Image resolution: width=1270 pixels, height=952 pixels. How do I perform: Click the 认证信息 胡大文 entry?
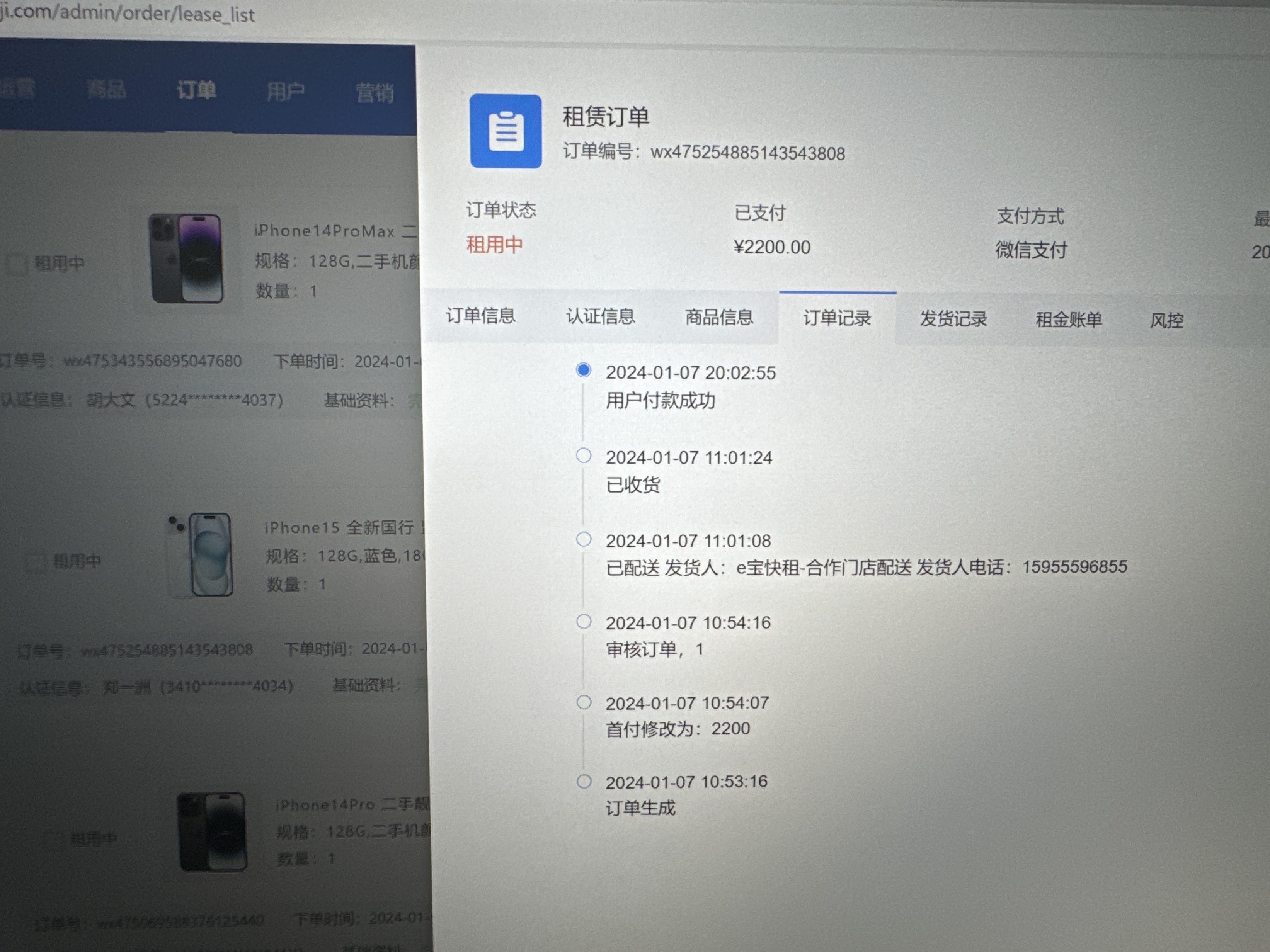point(142,400)
